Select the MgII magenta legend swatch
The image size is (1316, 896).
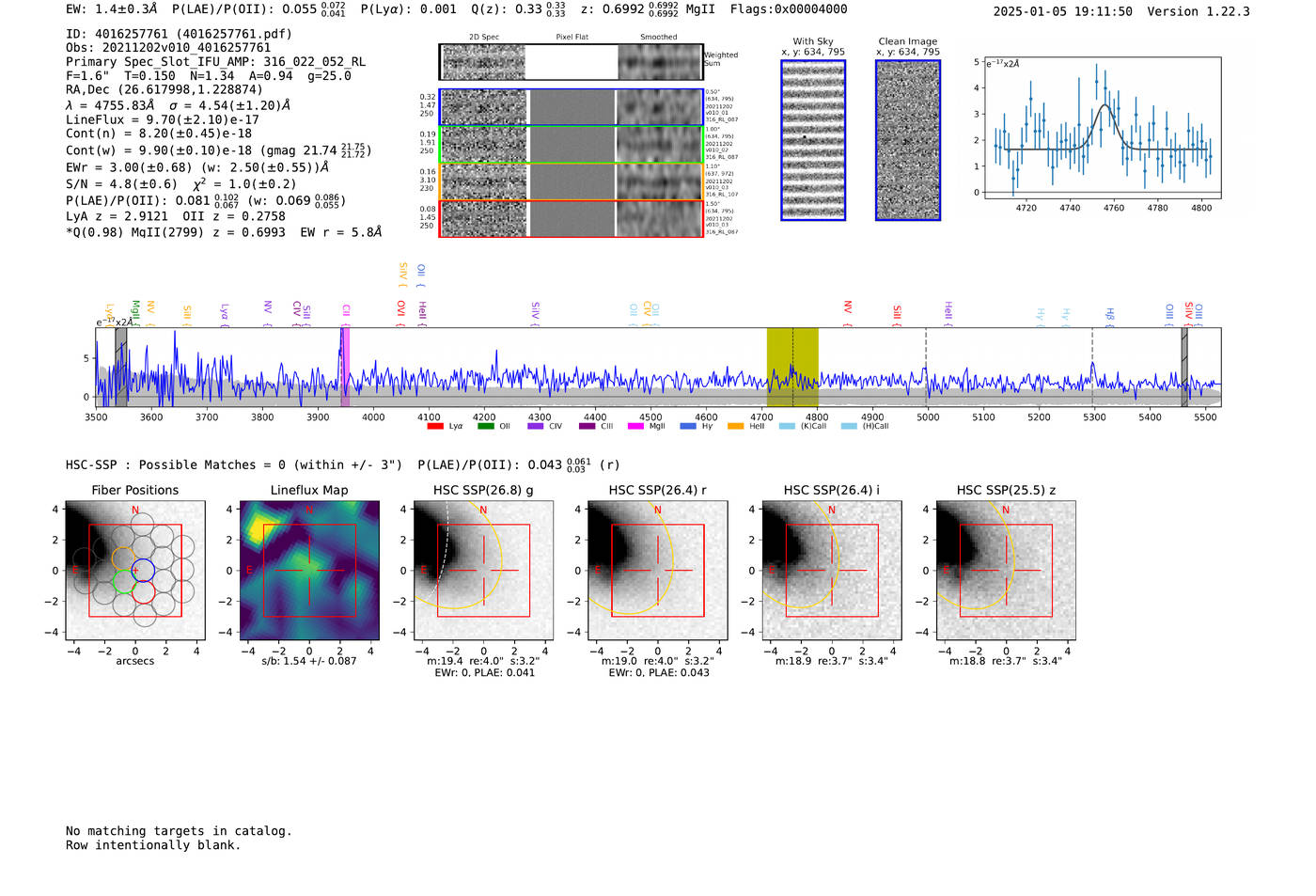(x=635, y=426)
